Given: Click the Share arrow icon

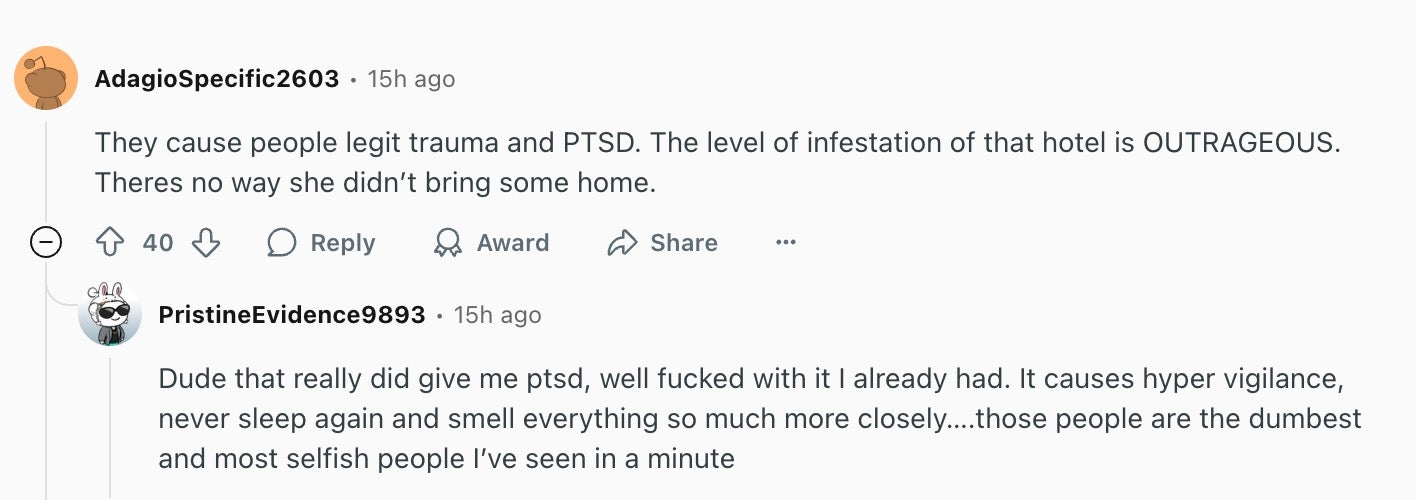Looking at the screenshot, I should point(623,243).
